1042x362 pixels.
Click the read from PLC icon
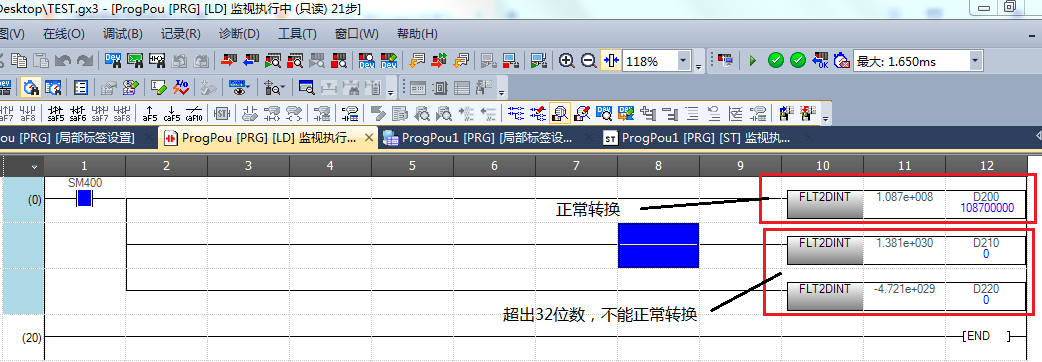coord(251,60)
